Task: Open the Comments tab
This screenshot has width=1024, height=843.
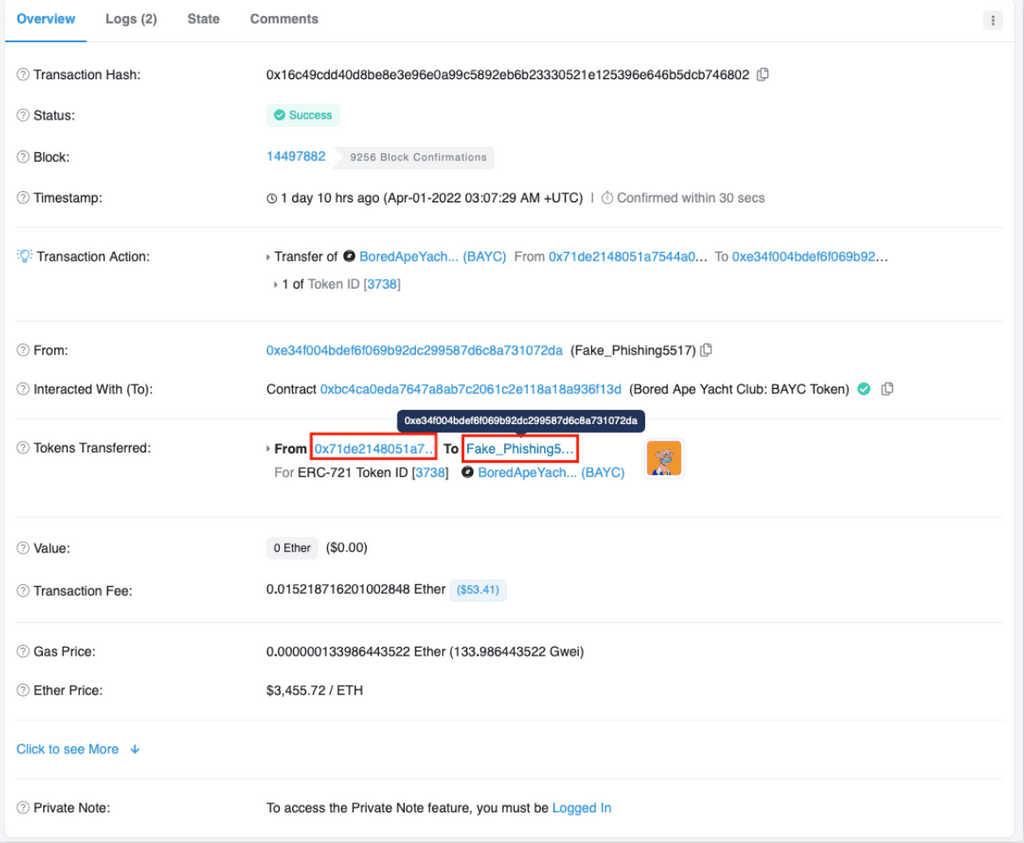Action: [284, 19]
